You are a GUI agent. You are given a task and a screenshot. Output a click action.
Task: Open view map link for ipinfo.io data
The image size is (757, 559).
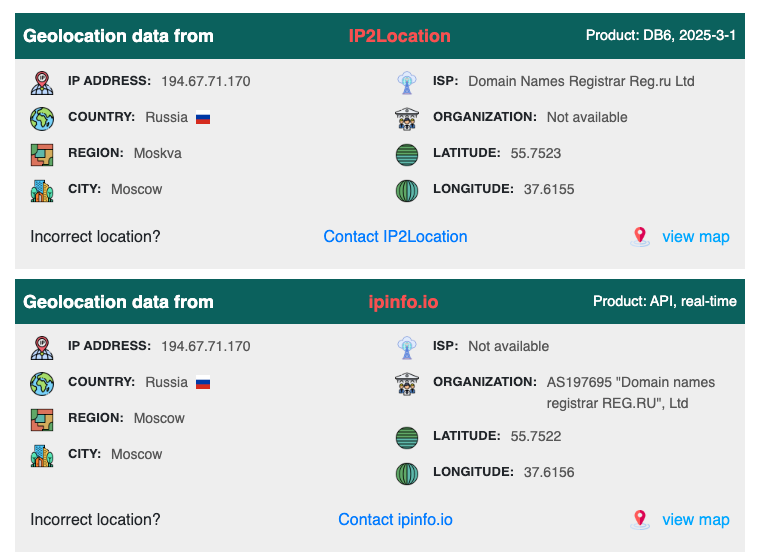tap(696, 519)
